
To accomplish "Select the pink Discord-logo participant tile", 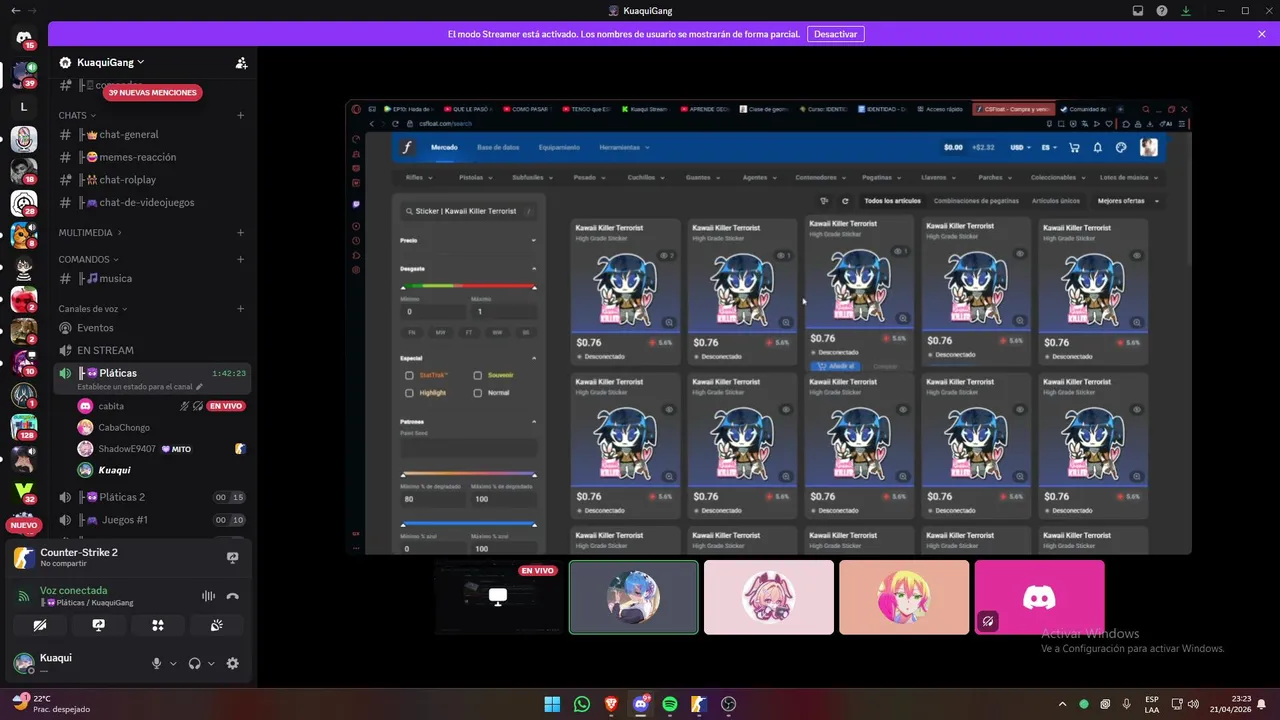I will point(1040,597).
